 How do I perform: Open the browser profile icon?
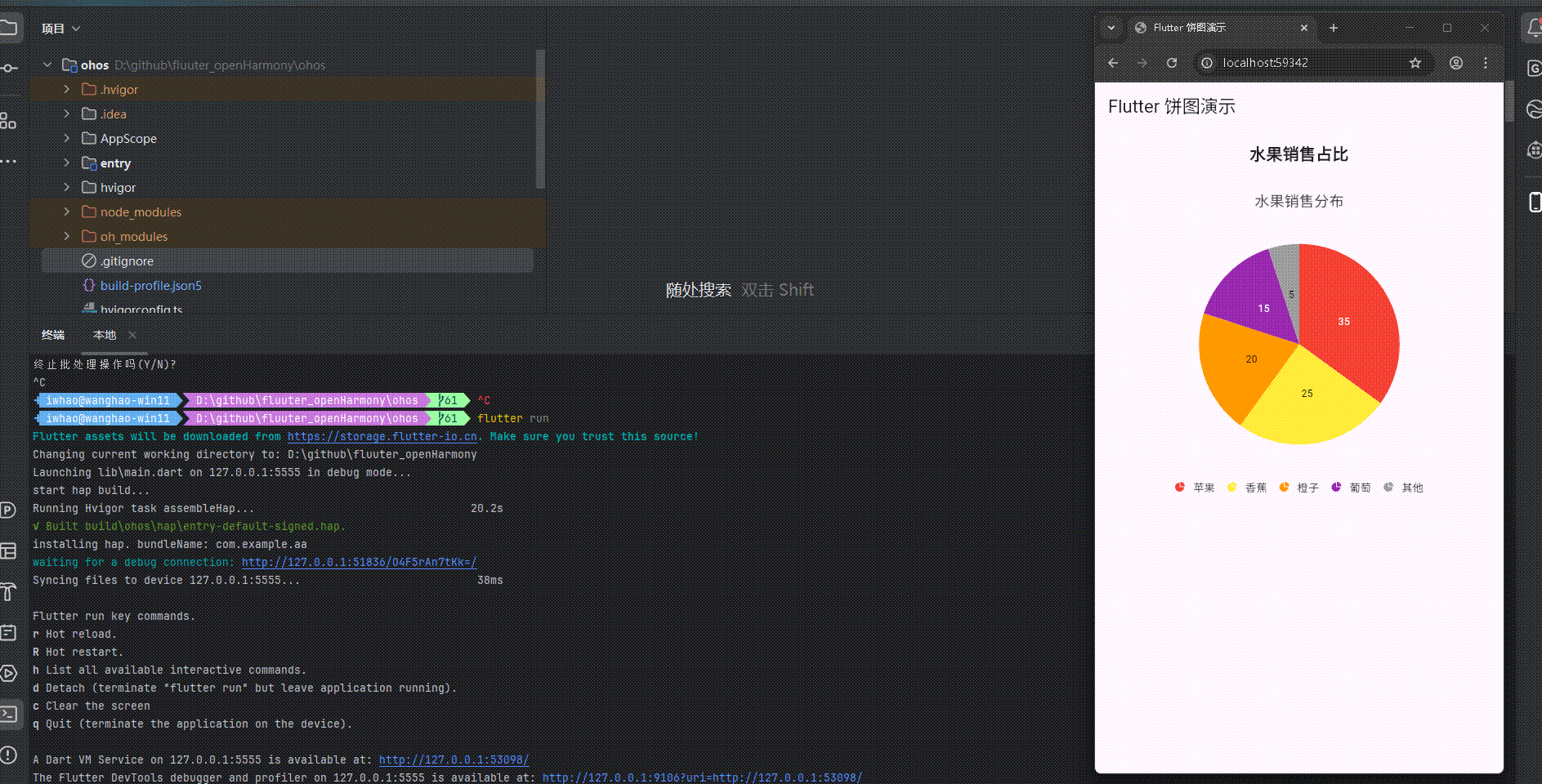tap(1456, 63)
